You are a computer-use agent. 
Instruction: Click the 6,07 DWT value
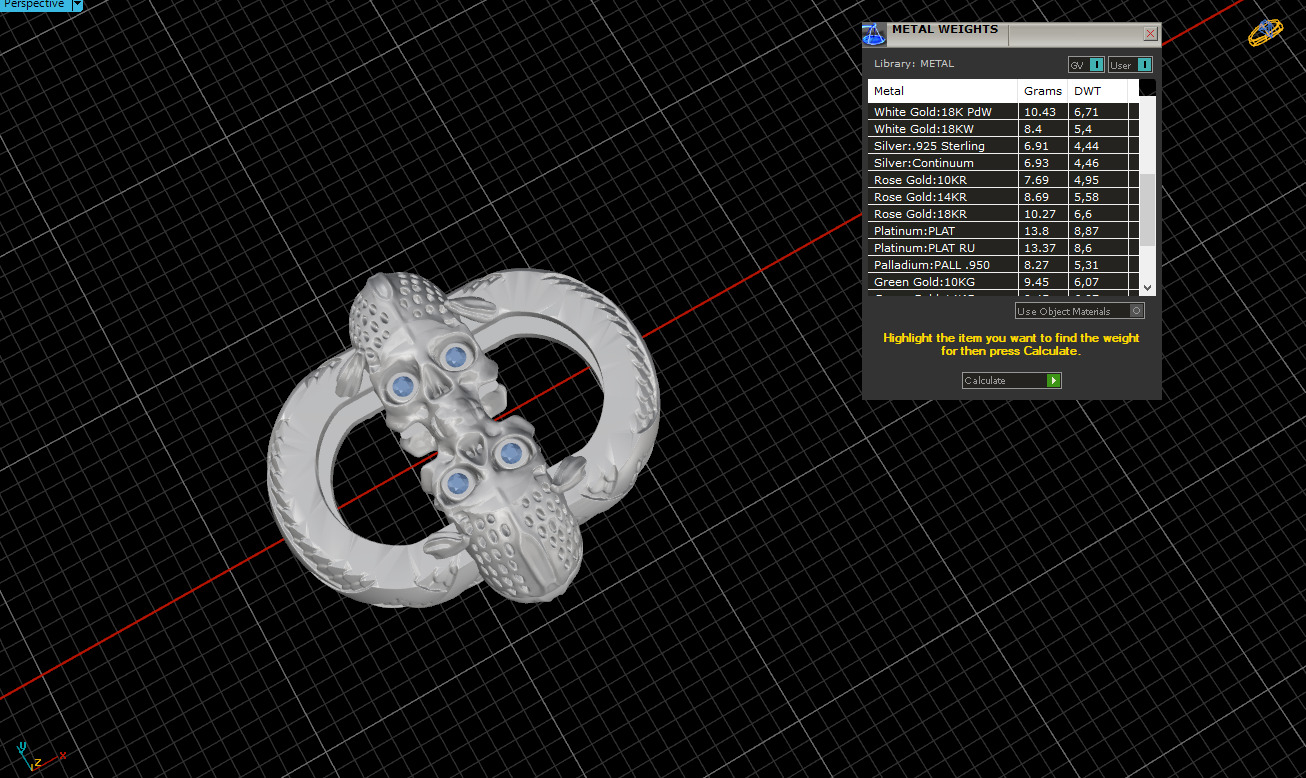[1086, 282]
